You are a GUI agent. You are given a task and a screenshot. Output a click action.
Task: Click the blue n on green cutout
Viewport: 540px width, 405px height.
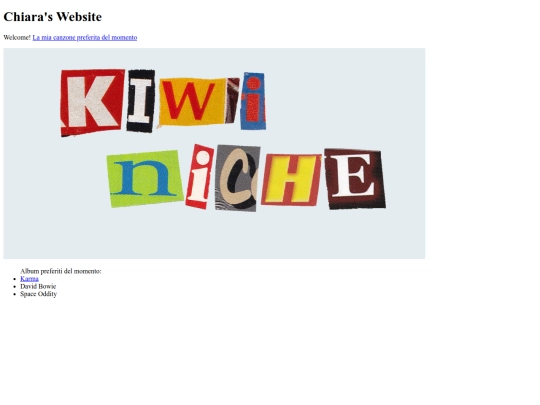145,179
